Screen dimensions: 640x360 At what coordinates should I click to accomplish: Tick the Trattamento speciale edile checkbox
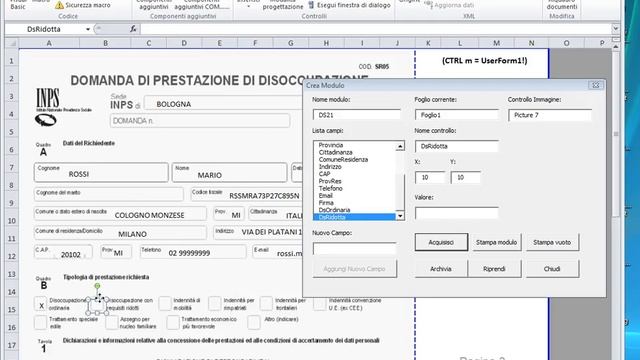click(40, 322)
